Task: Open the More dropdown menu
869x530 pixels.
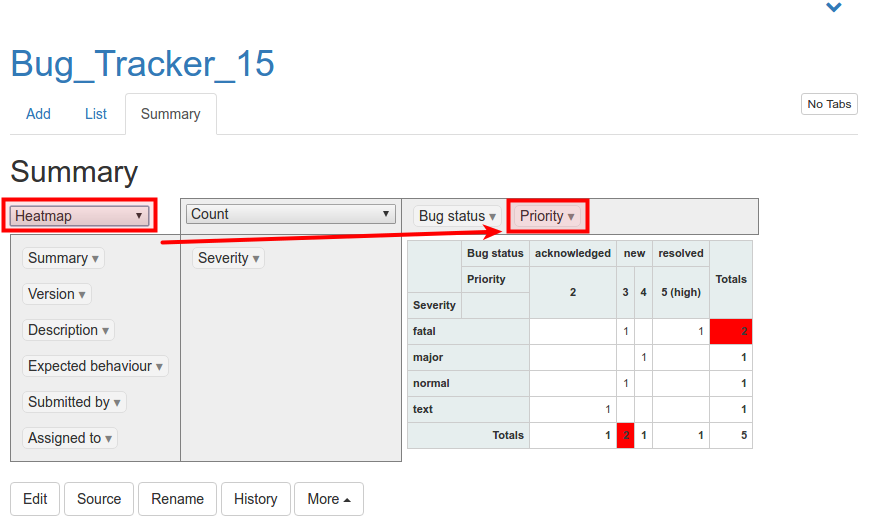Action: point(328,499)
